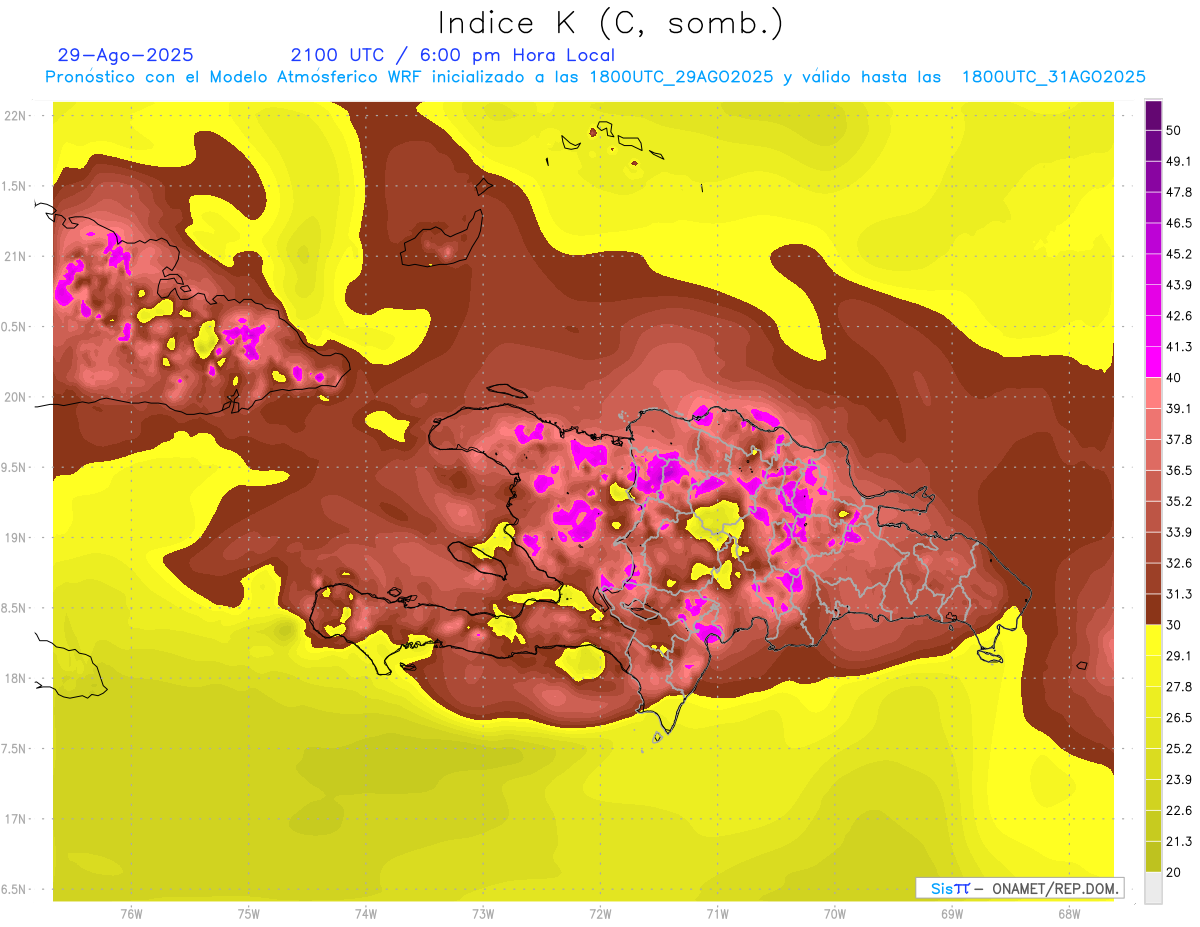Click the colorbar value '41.3'

pyautogui.click(x=1179, y=347)
